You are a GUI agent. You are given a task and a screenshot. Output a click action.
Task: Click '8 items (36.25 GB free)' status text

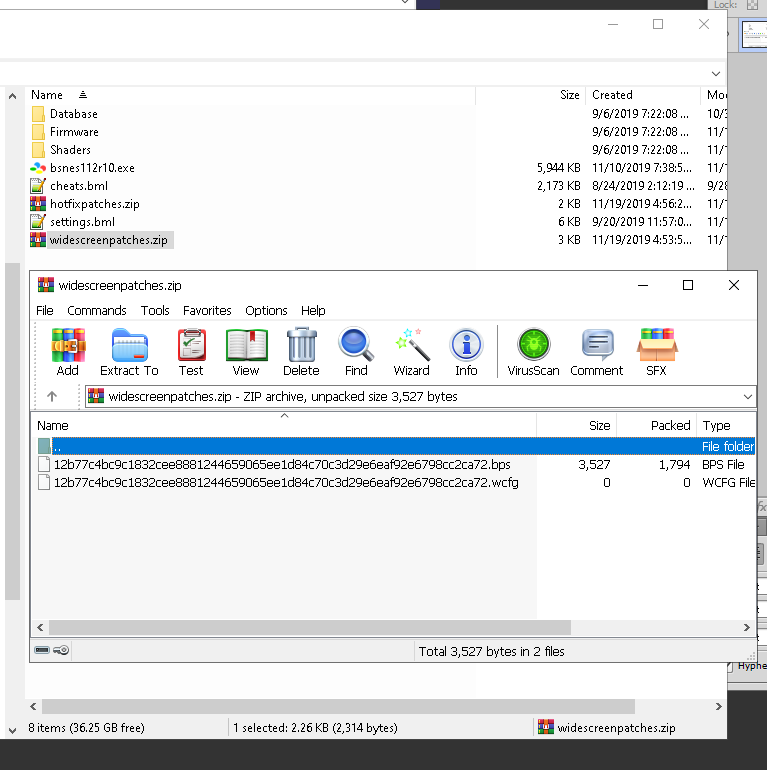[x=86, y=727]
